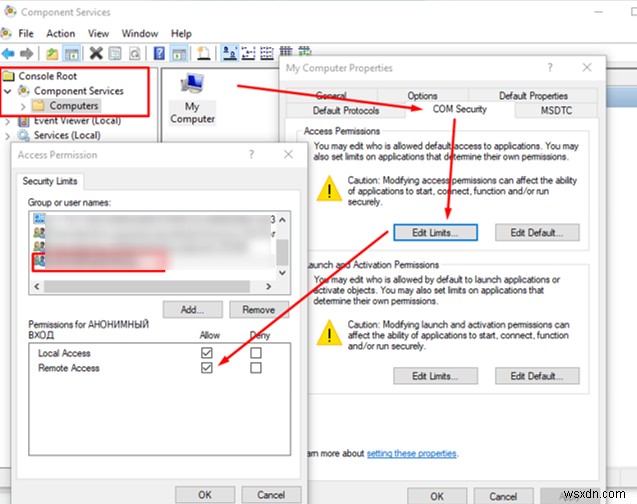
Task: Open the Window menu
Action: pos(140,33)
